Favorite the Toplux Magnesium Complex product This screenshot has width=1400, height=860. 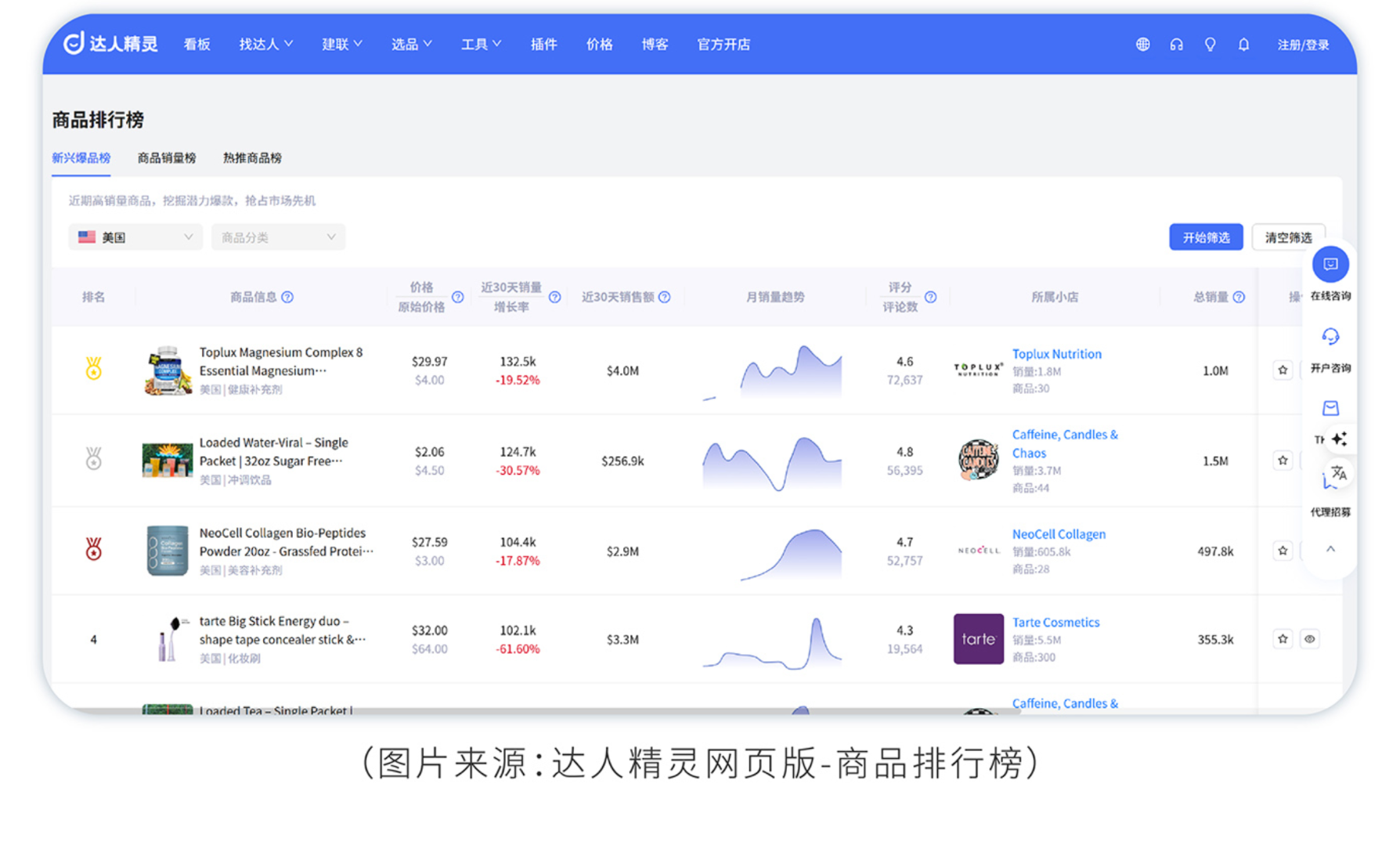pos(1283,370)
